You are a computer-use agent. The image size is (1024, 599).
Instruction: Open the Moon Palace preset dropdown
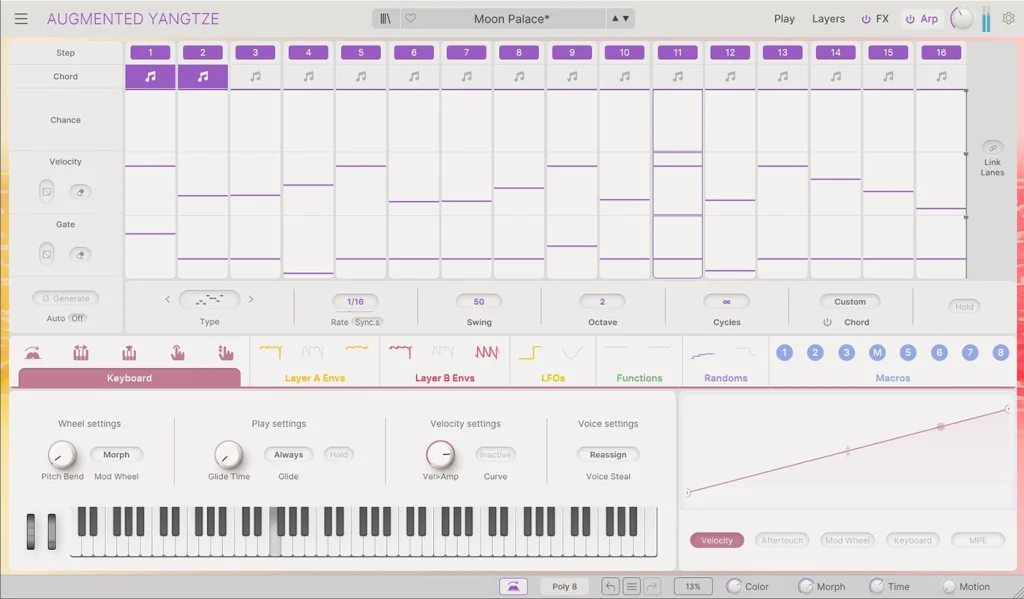513,18
